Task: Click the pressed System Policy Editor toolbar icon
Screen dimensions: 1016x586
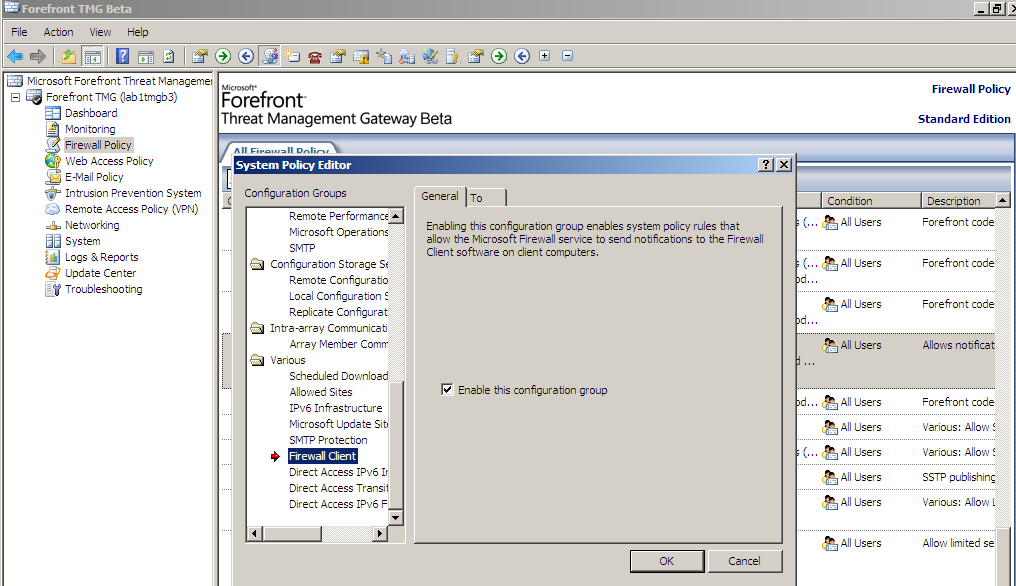Action: tap(270, 56)
